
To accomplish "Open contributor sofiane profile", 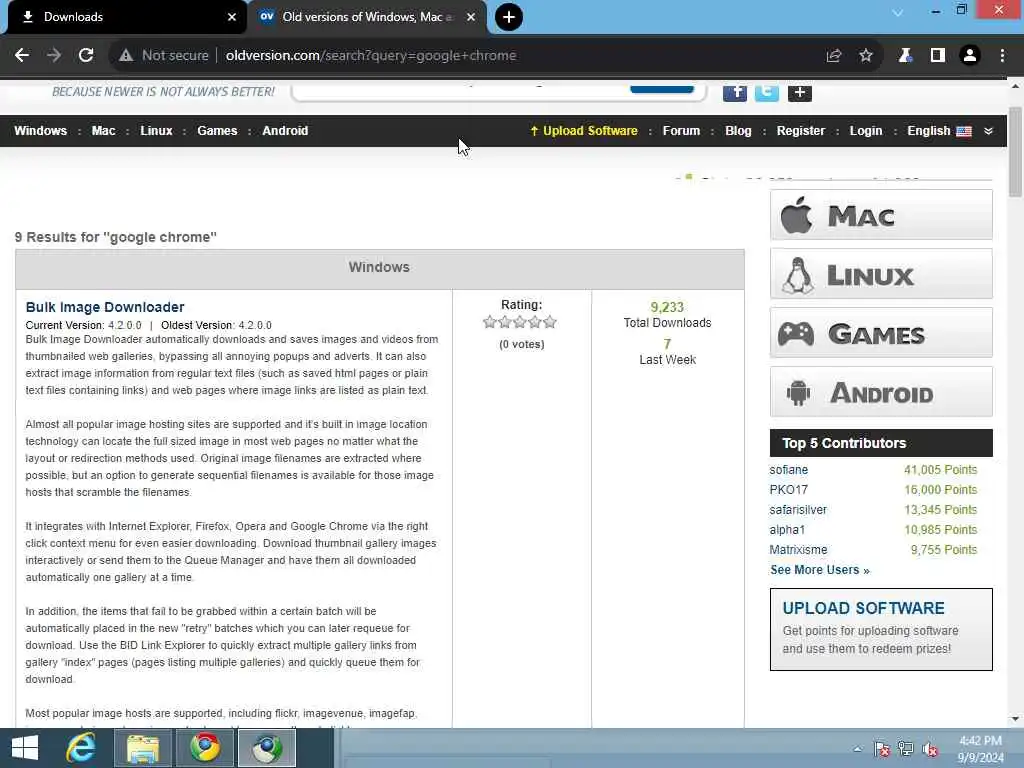I will pyautogui.click(x=788, y=470).
